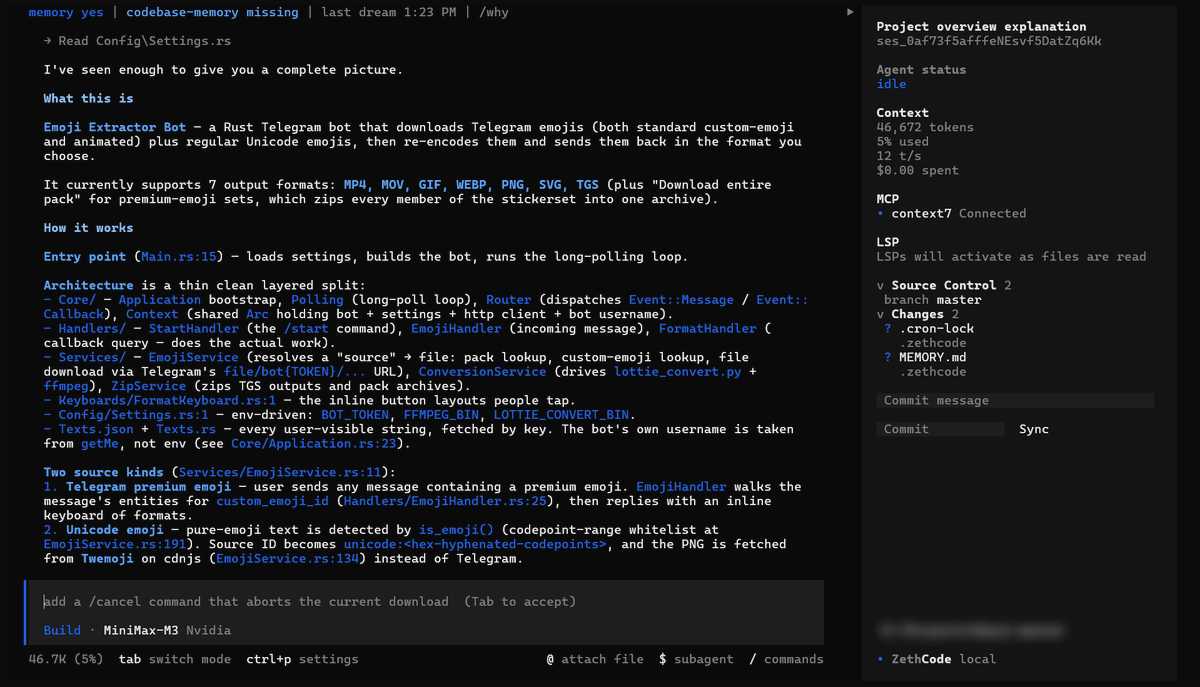Screen dimensions: 1200x687
Task: Click the How it works heading
Action: pos(88,228)
